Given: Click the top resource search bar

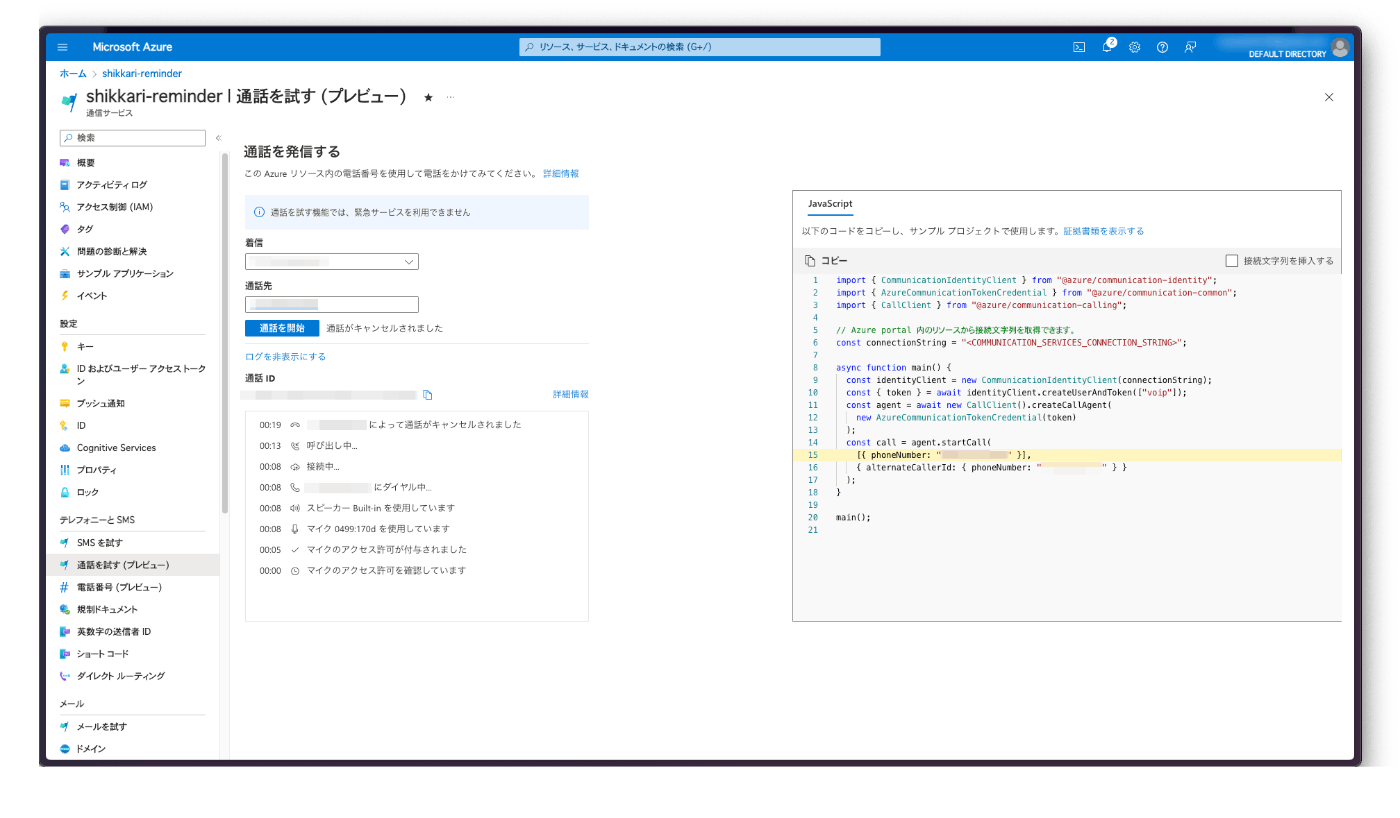Looking at the screenshot, I should coord(700,47).
